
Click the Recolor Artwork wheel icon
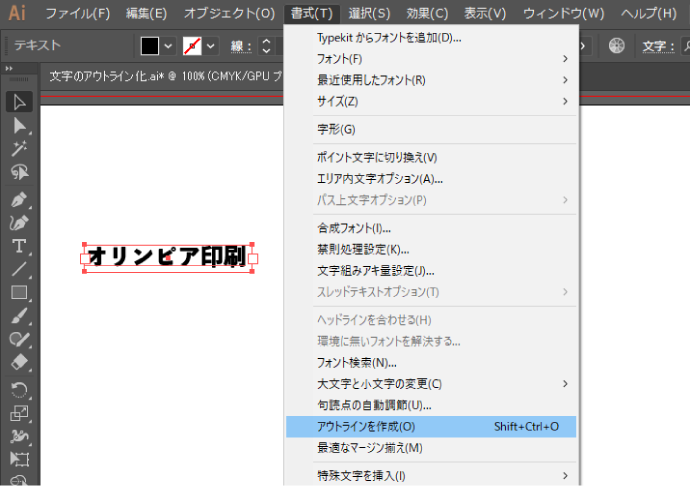pyautogui.click(x=617, y=45)
